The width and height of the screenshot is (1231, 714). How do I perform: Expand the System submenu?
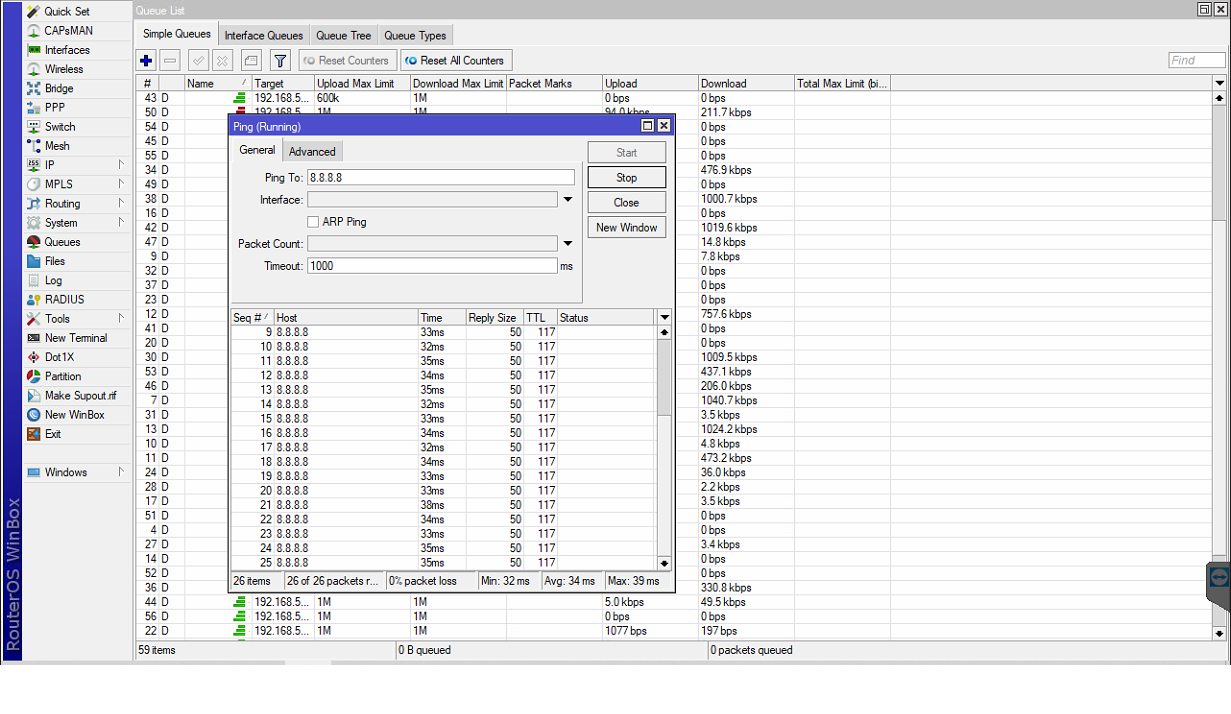pos(121,223)
